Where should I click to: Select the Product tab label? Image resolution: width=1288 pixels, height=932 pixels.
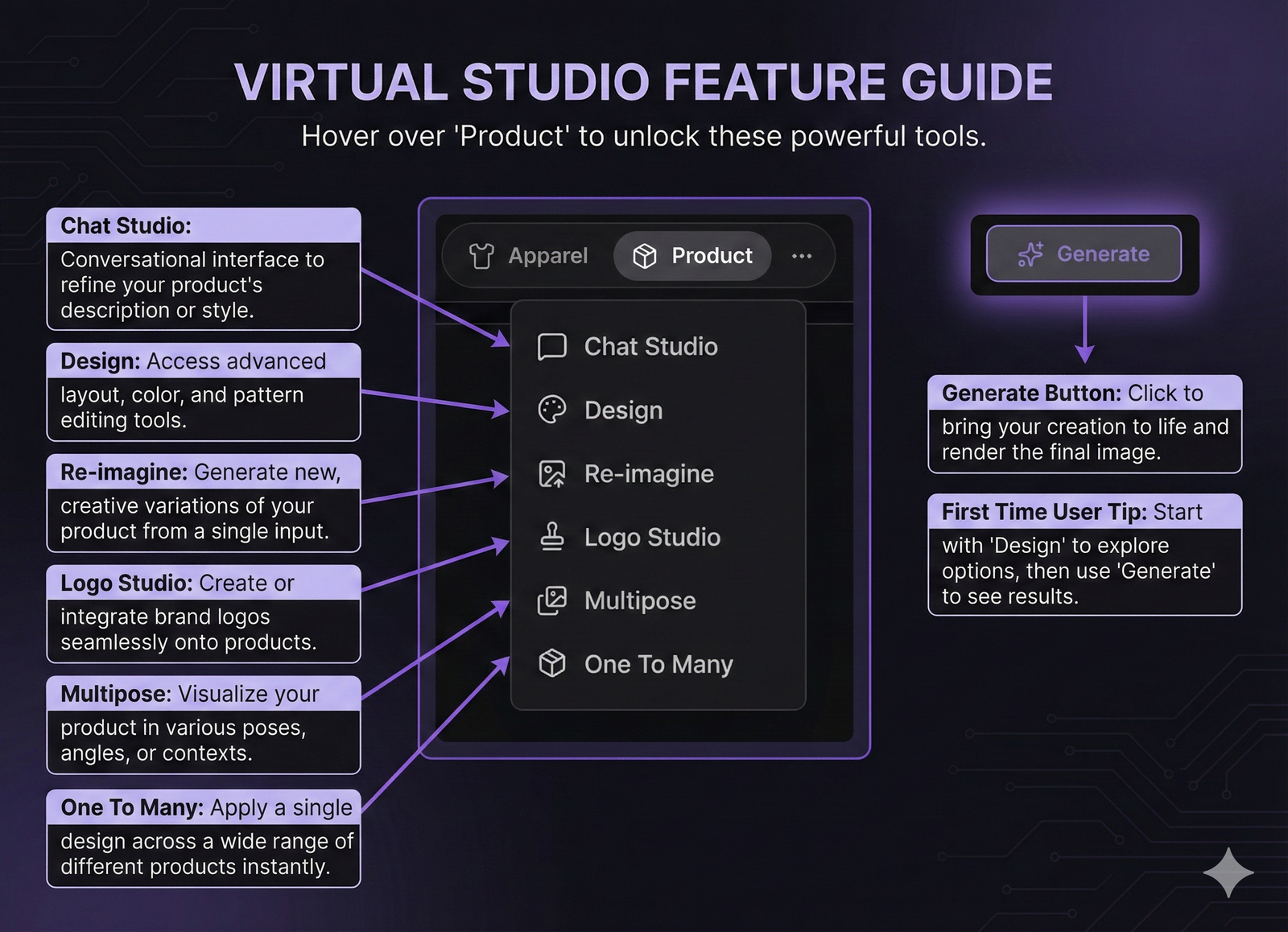click(x=712, y=256)
